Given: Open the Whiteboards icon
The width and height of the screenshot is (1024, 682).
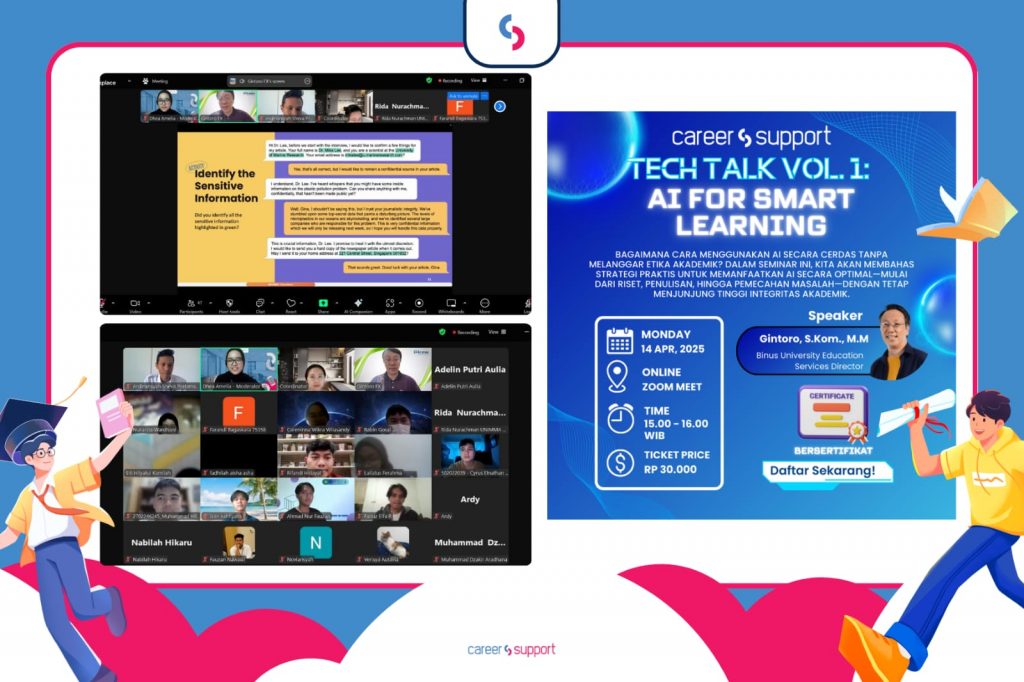Looking at the screenshot, I should (x=451, y=303).
